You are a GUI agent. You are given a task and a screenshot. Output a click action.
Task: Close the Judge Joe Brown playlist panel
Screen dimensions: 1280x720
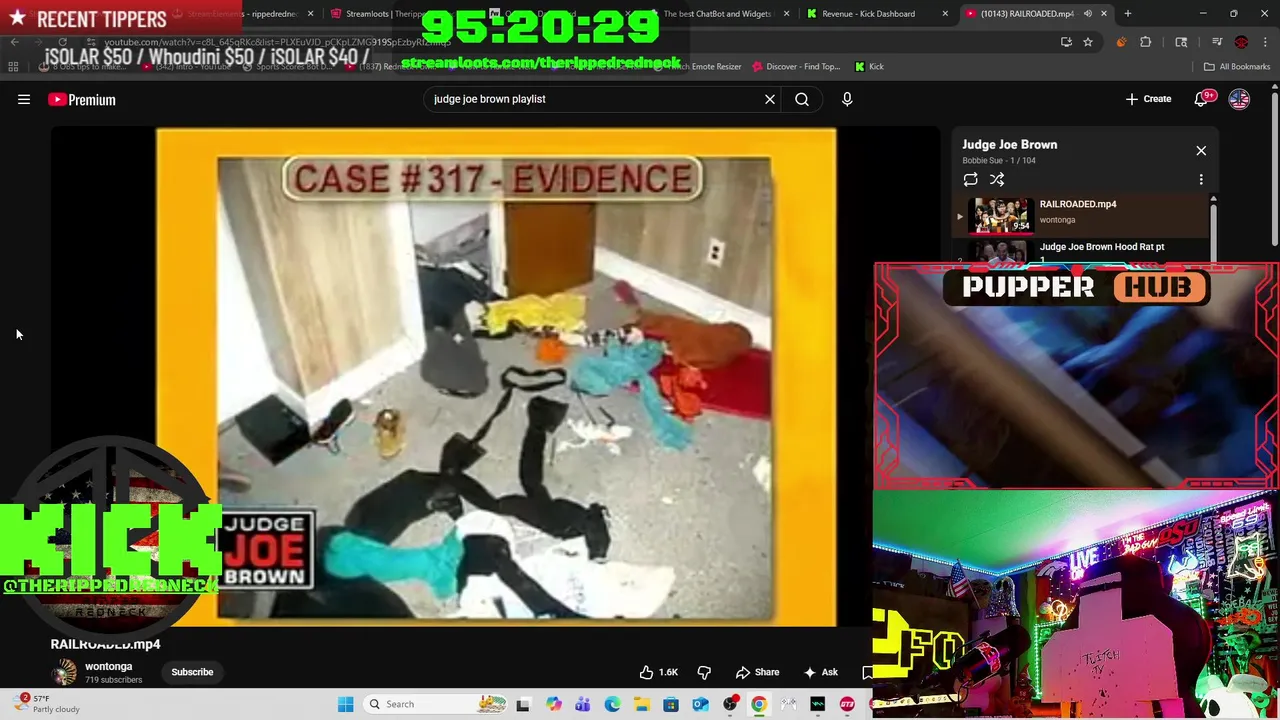click(x=1201, y=150)
